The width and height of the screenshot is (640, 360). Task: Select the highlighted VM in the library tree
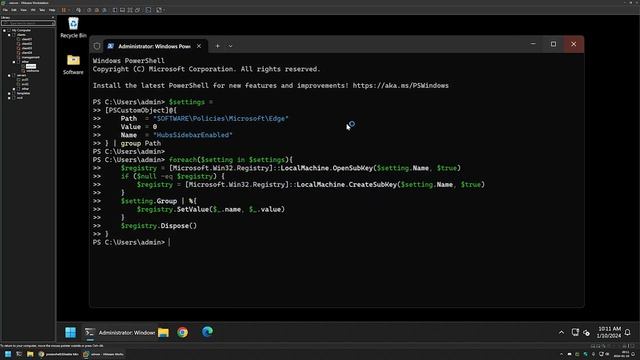(x=31, y=66)
